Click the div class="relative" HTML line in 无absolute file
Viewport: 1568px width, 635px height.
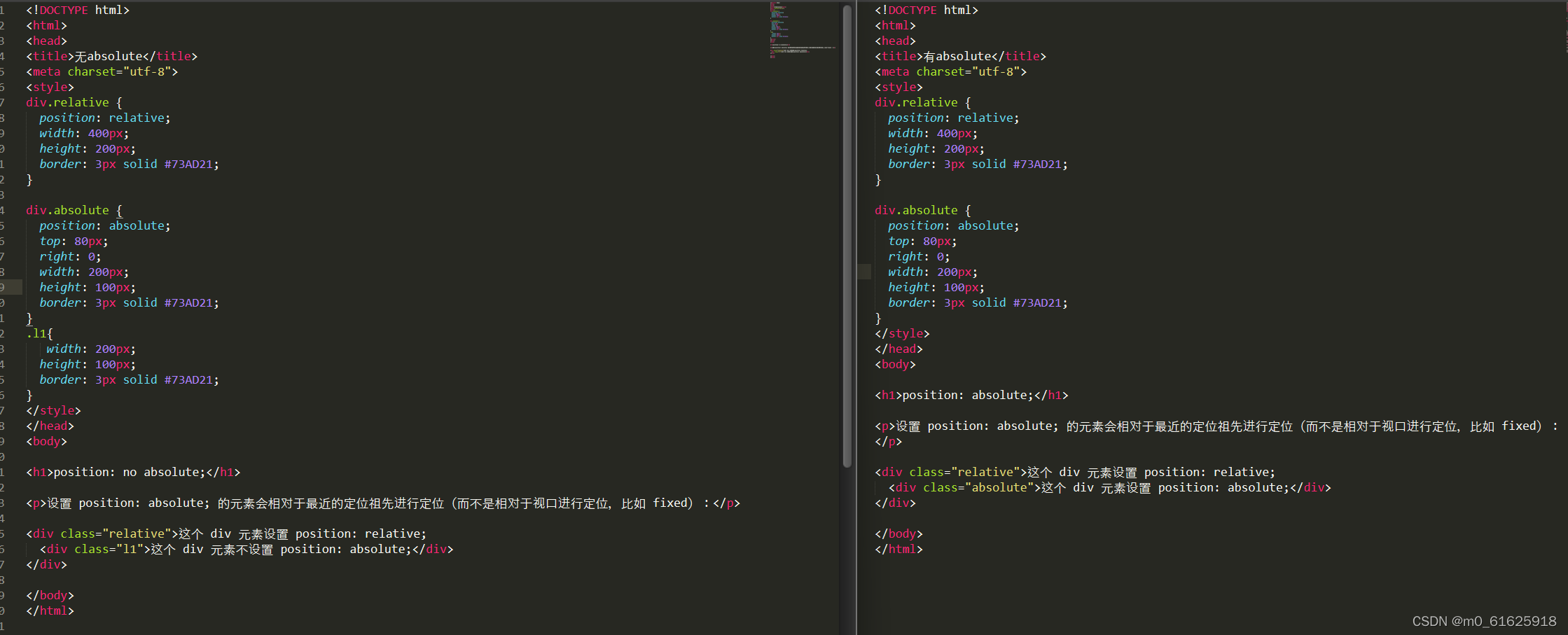click(x=226, y=533)
